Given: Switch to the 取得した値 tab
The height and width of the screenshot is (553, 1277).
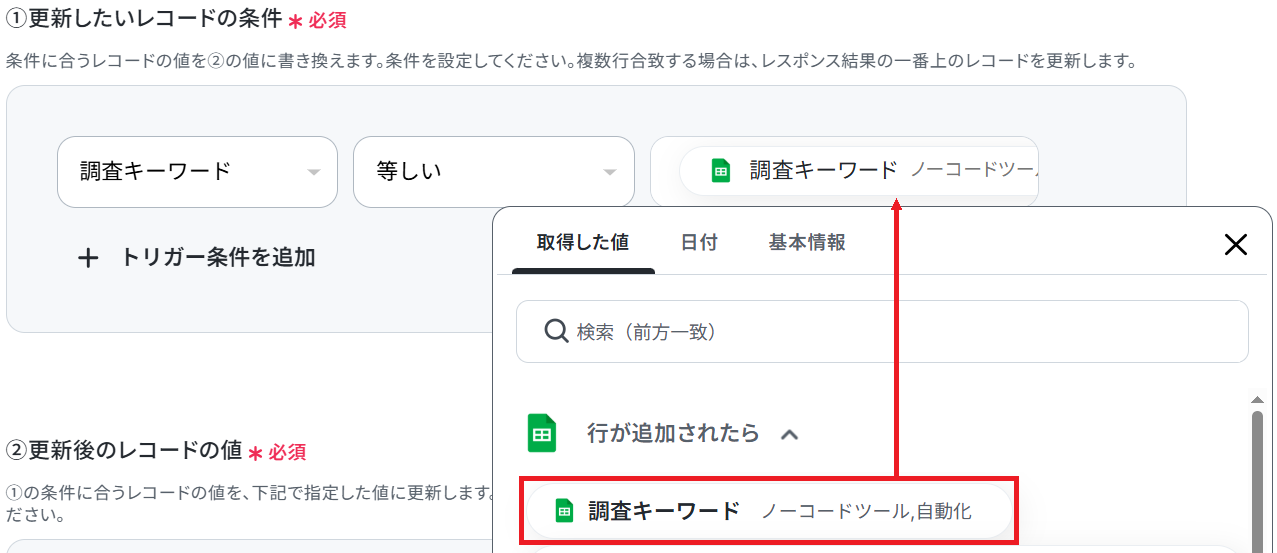Looking at the screenshot, I should [582, 242].
